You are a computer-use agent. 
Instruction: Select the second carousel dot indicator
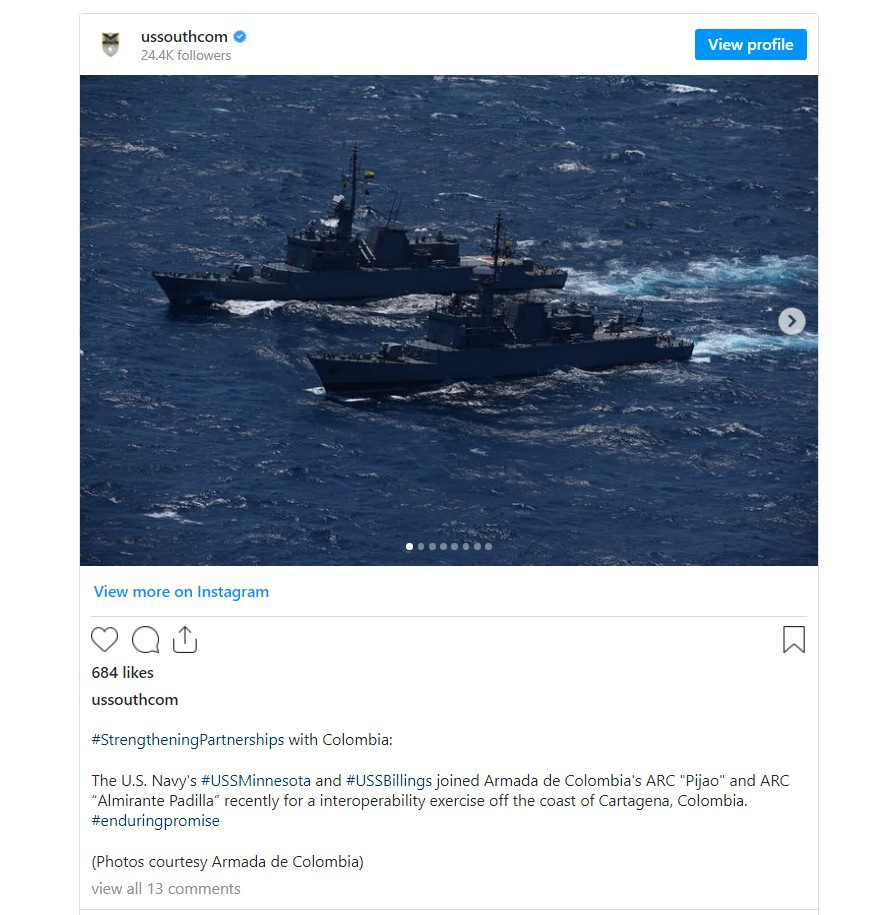421,547
